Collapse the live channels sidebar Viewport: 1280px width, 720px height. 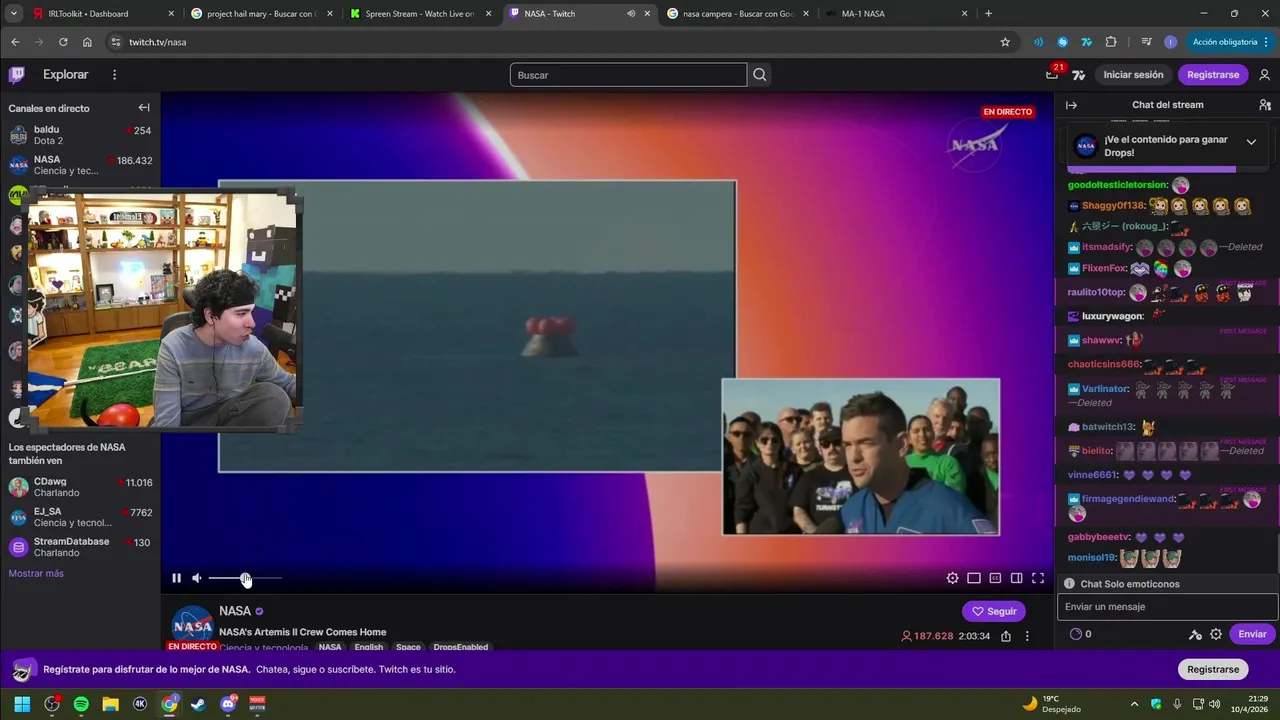[x=144, y=108]
